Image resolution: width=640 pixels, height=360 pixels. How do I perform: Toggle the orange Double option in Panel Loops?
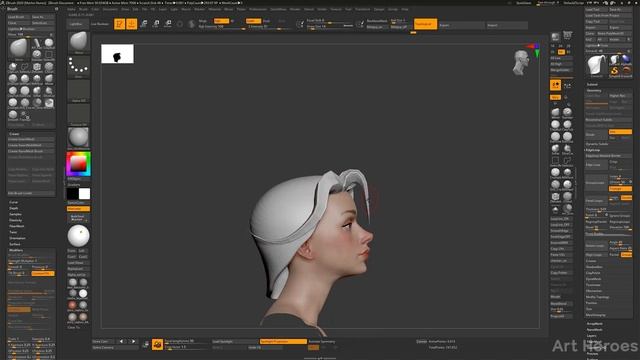[x=627, y=198]
